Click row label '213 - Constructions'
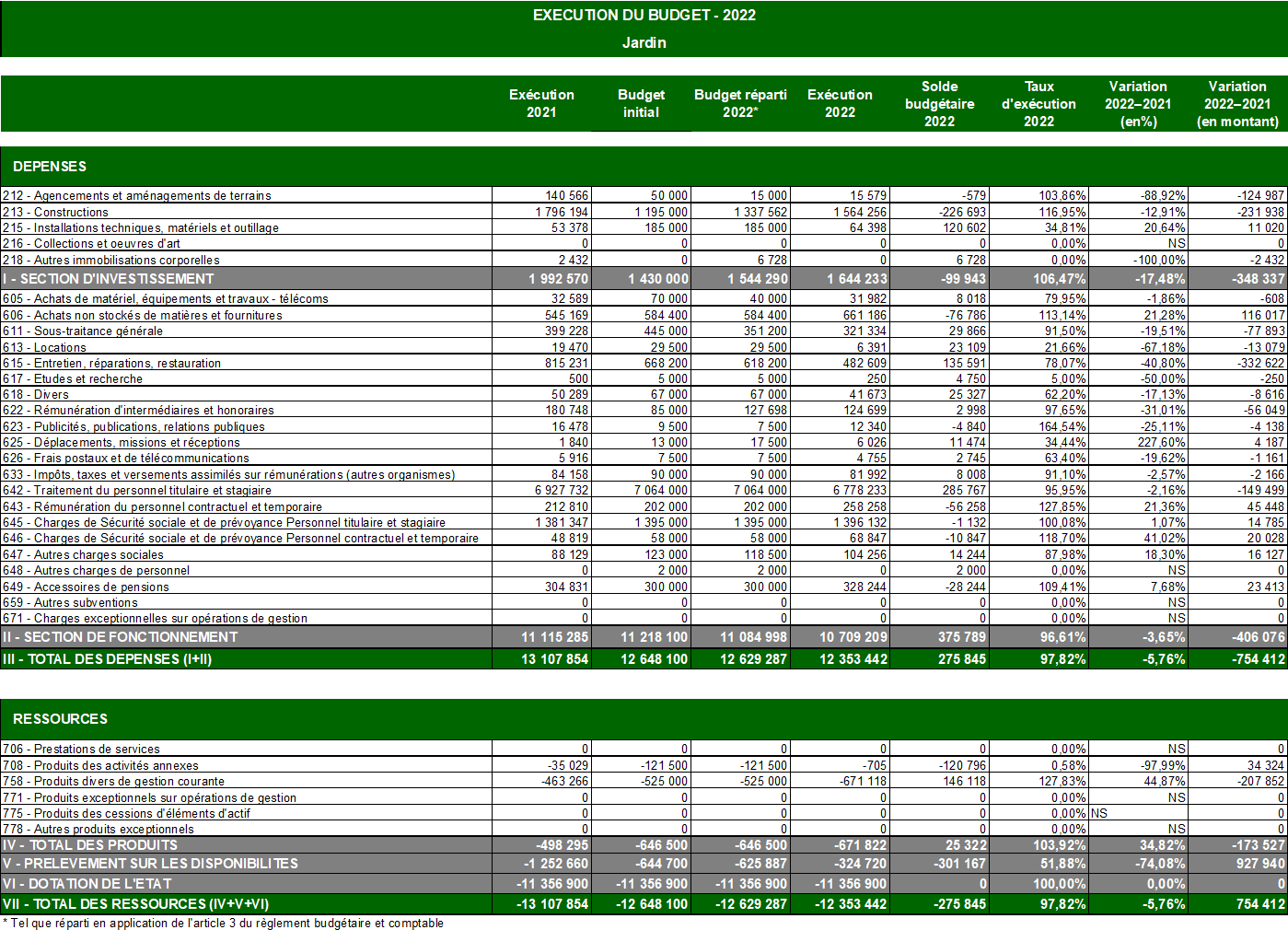The height and width of the screenshot is (930, 1288). 55,212
